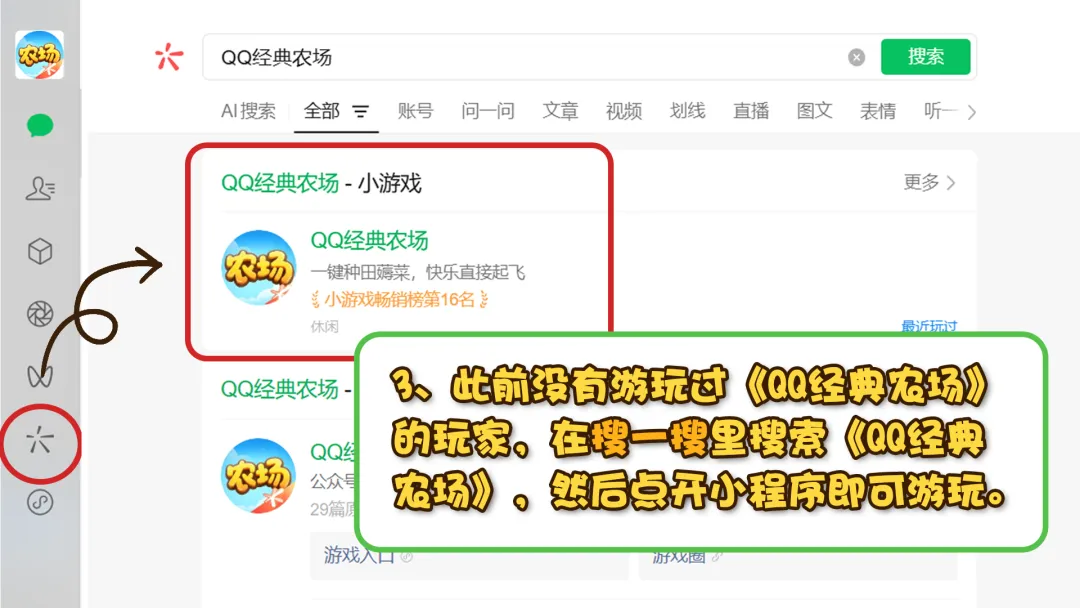
Task: Open Channels butterfly icon in sidebar
Action: pyautogui.click(x=40, y=376)
